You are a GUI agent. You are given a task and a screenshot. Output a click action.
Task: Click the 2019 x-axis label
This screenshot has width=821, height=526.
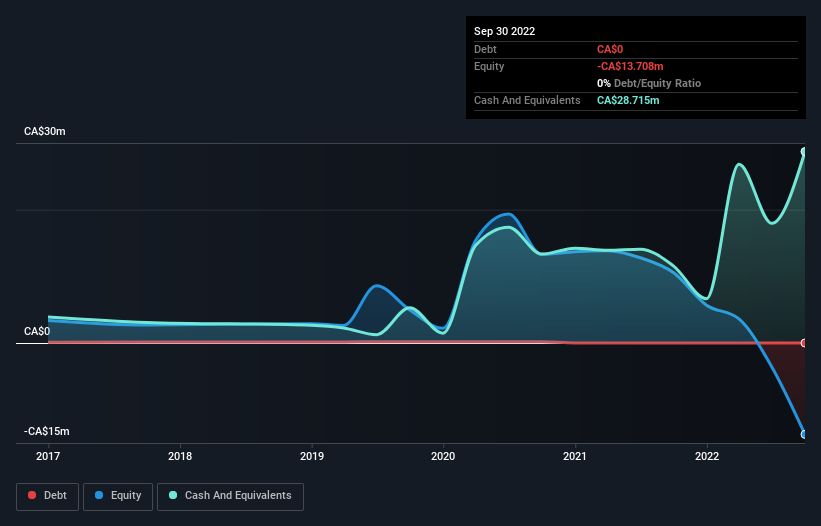click(312, 456)
